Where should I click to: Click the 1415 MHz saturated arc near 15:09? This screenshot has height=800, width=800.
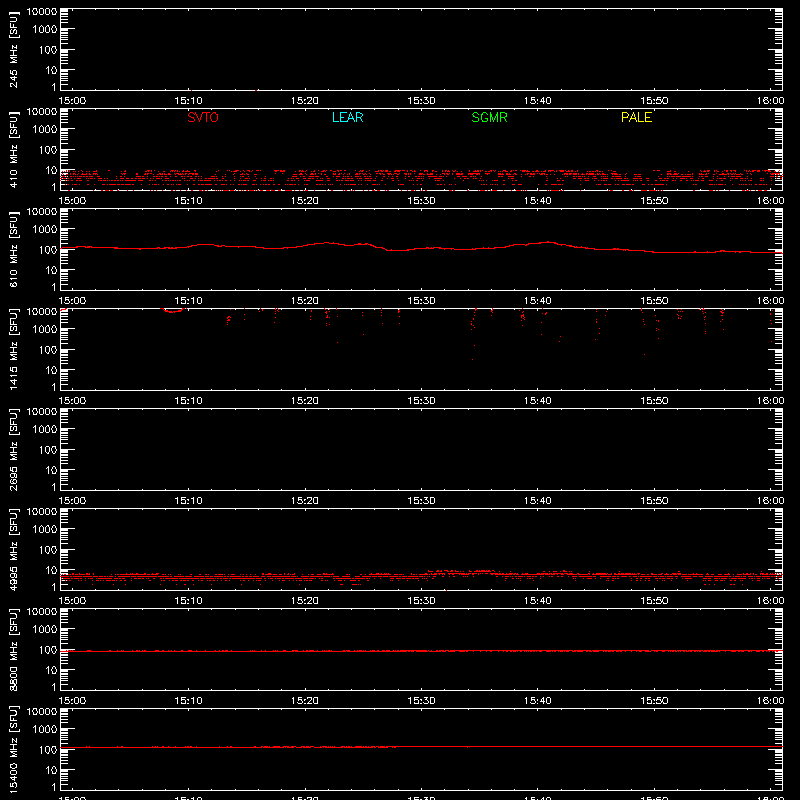172,310
